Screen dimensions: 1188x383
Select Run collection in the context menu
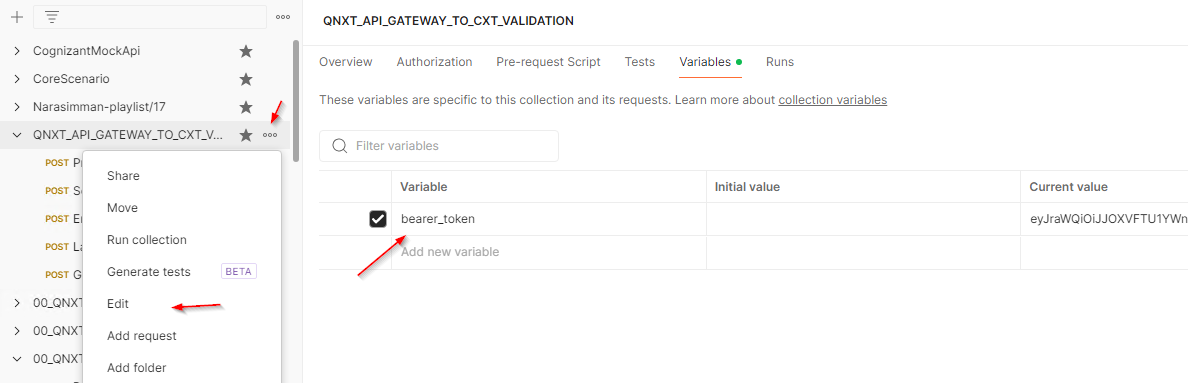click(x=147, y=240)
